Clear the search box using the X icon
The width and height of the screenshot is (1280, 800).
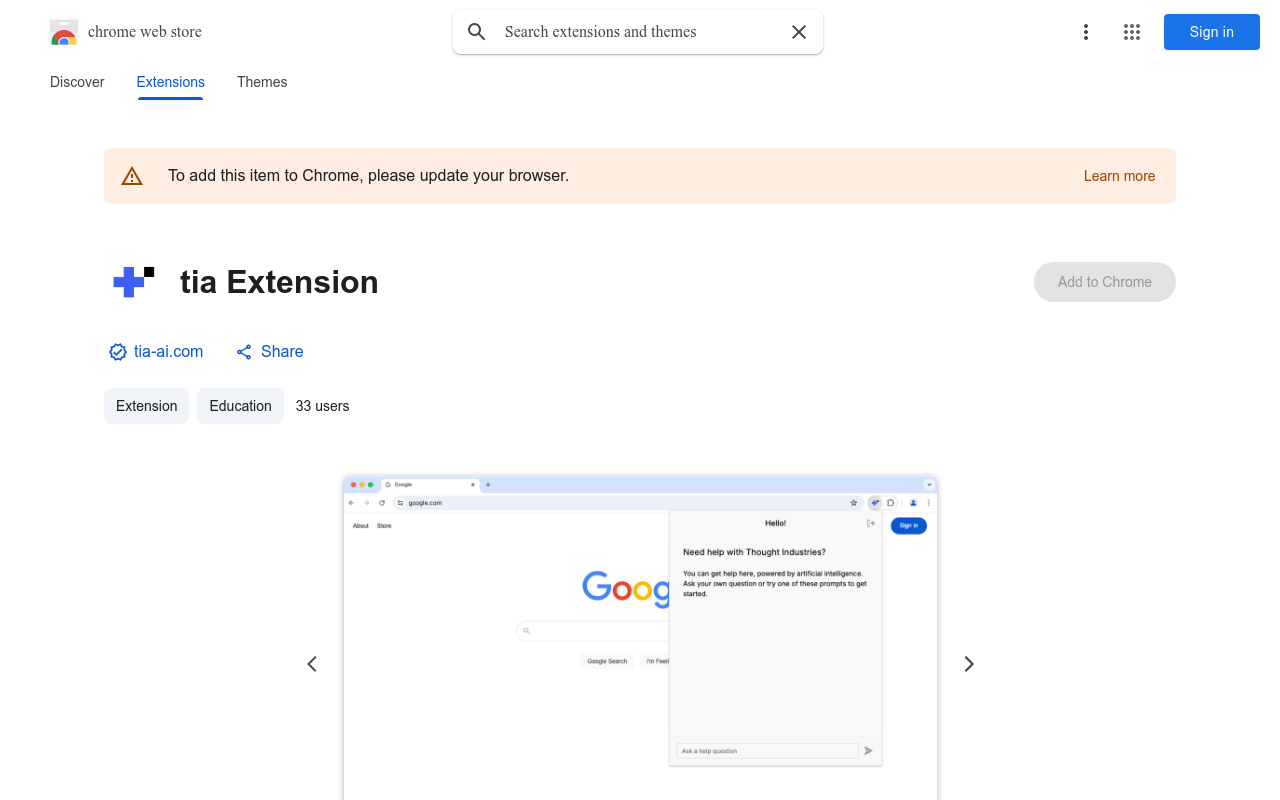[798, 32]
